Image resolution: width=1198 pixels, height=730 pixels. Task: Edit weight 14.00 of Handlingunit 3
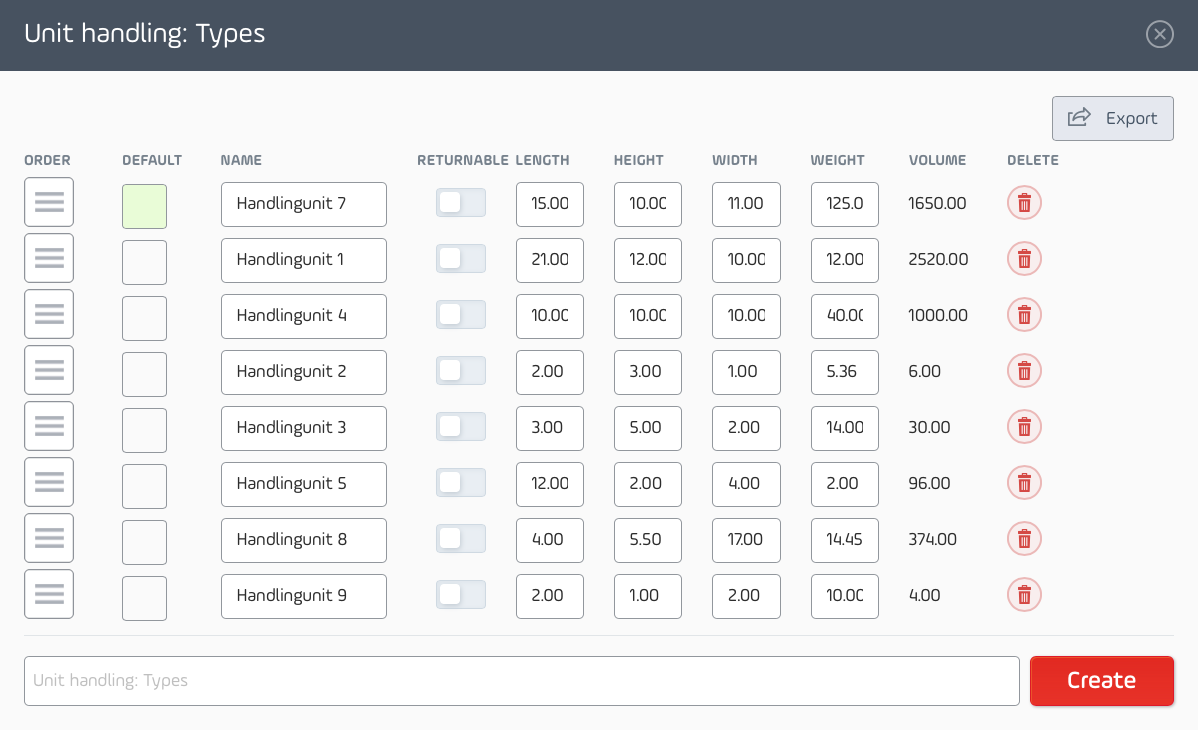(845, 428)
